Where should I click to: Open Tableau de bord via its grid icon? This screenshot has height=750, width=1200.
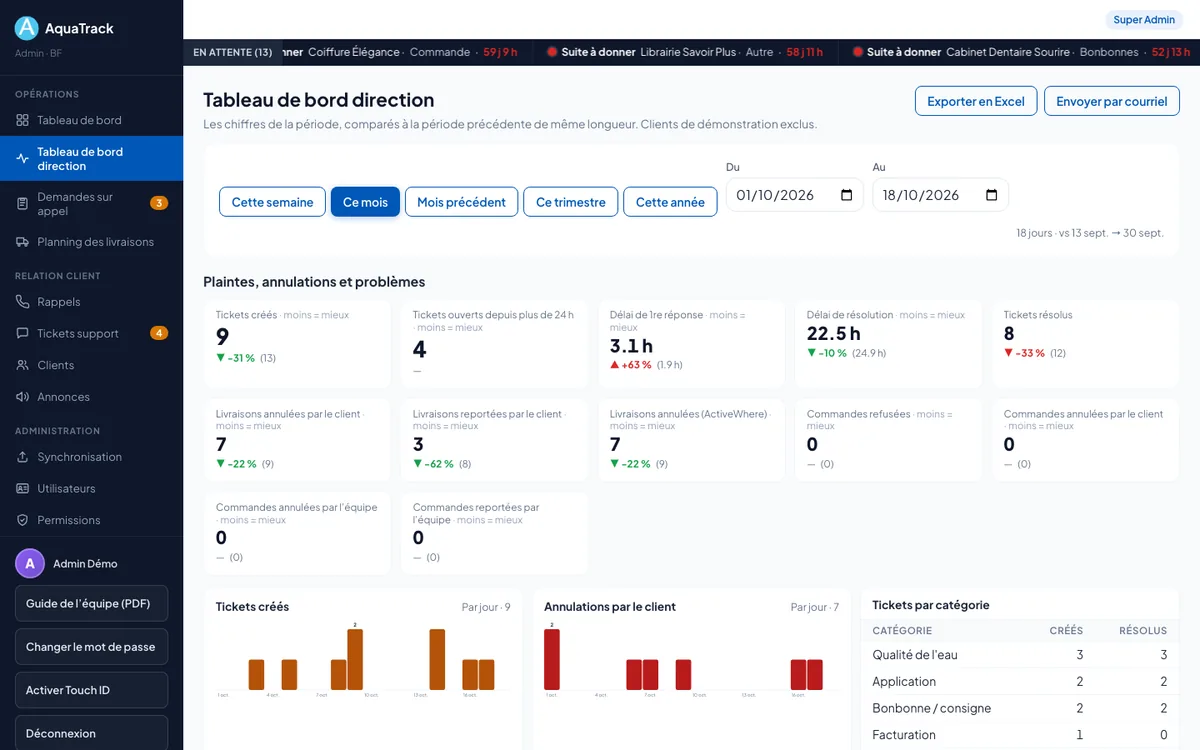coord(23,120)
